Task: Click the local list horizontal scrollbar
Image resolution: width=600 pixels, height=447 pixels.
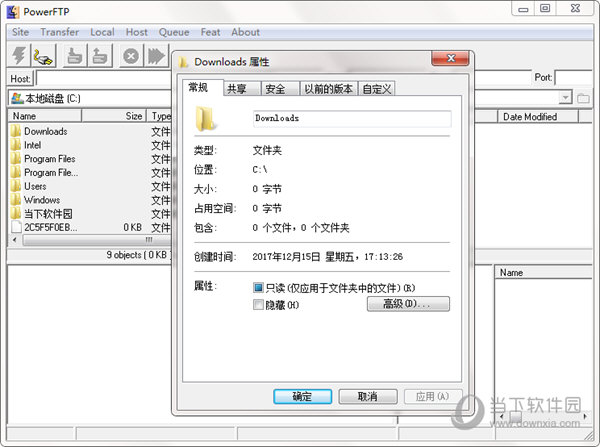Action: pyautogui.click(x=96, y=240)
